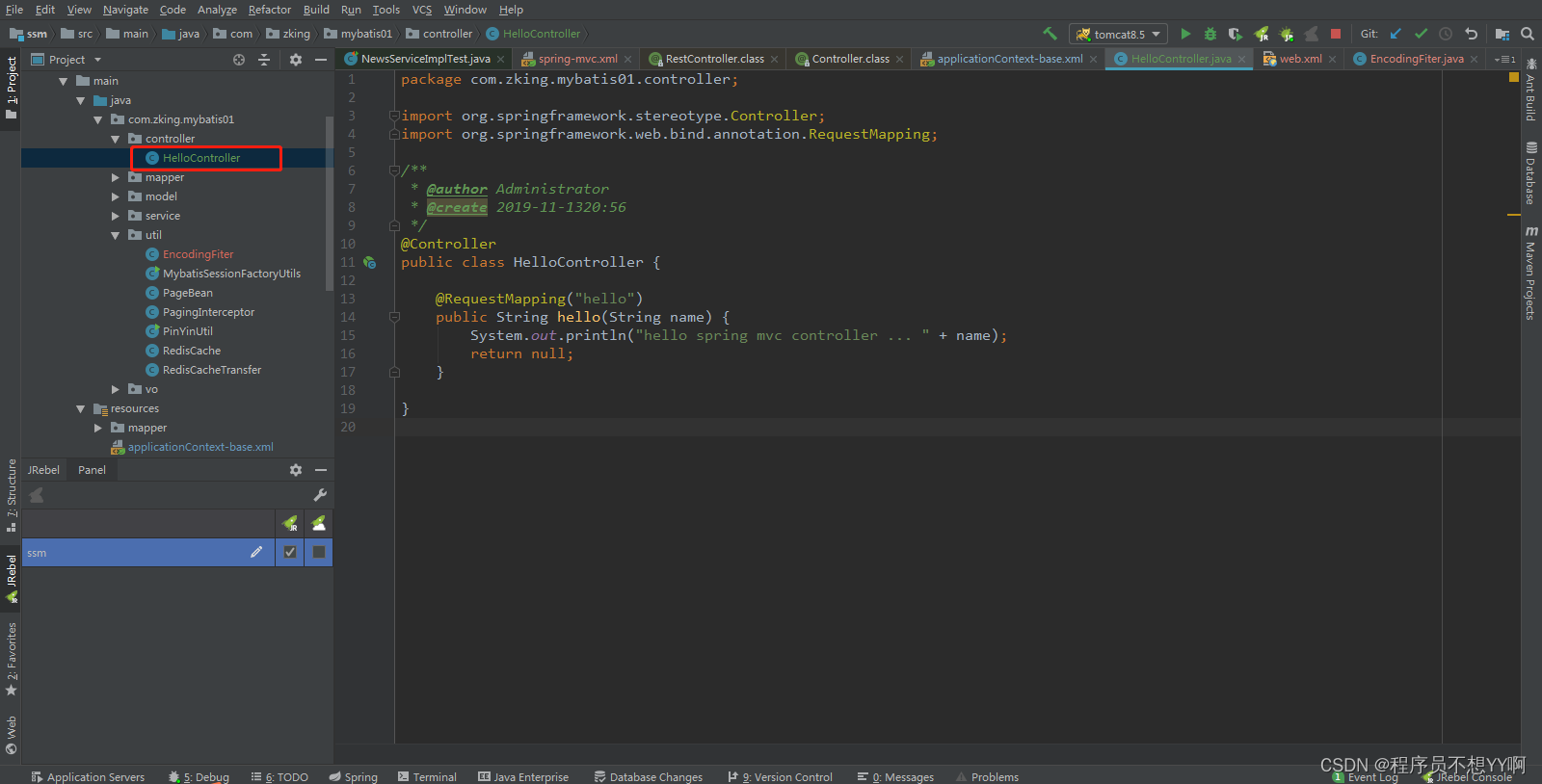Toggle the JRebel side tool tab
Image resolution: width=1542 pixels, height=784 pixels.
point(11,579)
